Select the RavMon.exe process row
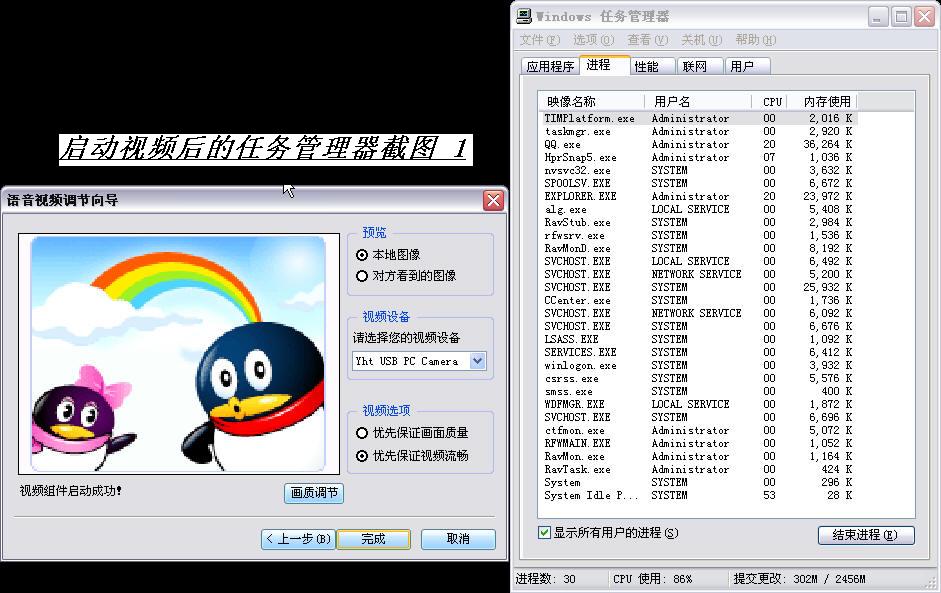The height and width of the screenshot is (593, 941). 699,457
